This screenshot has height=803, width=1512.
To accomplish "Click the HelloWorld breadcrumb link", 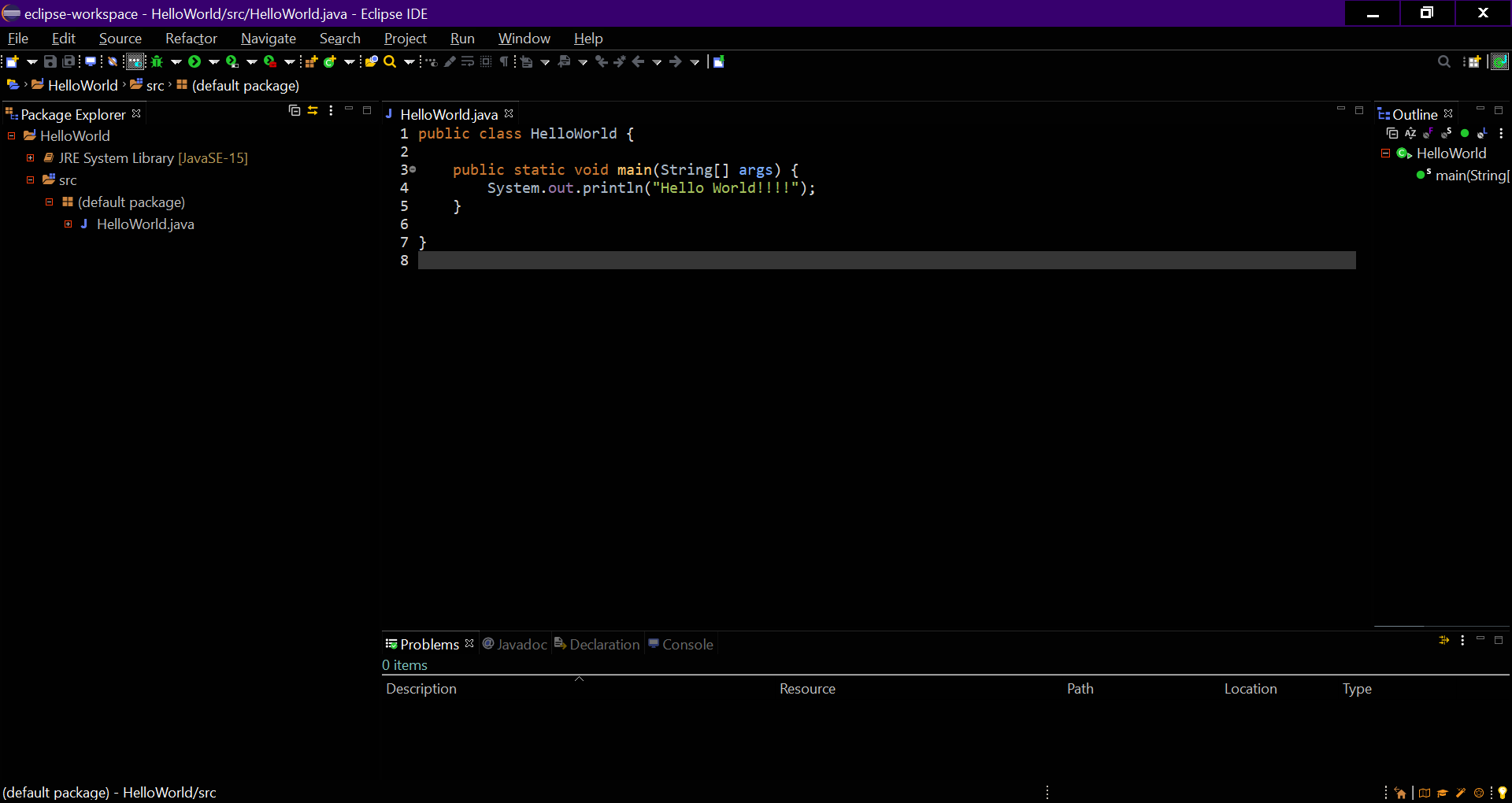I will point(82,86).
